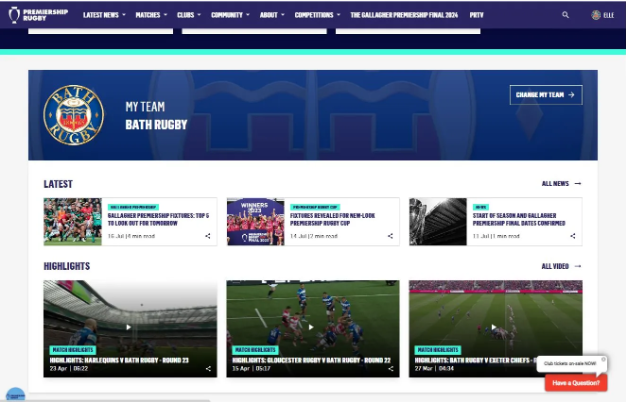Open the Winners 2023 celebration news thumbnail
The height and width of the screenshot is (402, 626).
click(256, 222)
